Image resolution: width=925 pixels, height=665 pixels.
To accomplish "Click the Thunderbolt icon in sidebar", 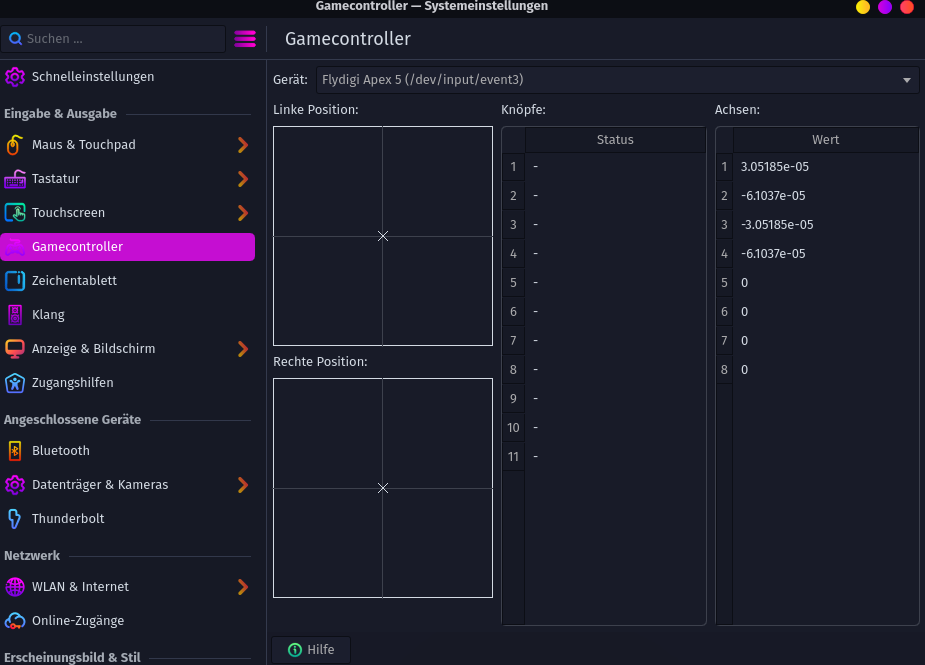I will coord(14,519).
